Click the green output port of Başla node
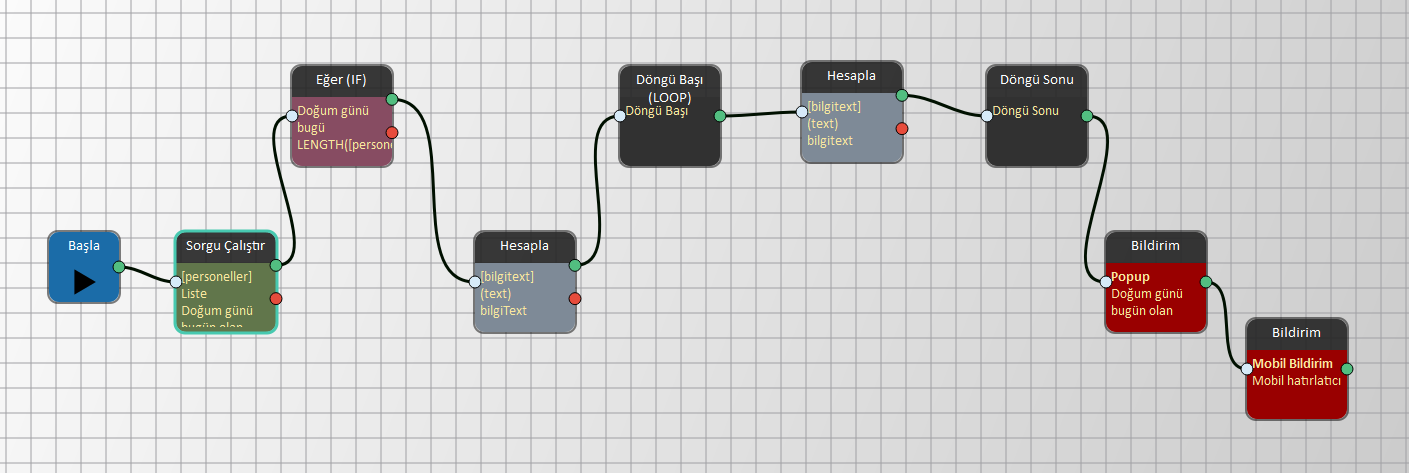This screenshot has width=1409, height=473. (x=119, y=267)
